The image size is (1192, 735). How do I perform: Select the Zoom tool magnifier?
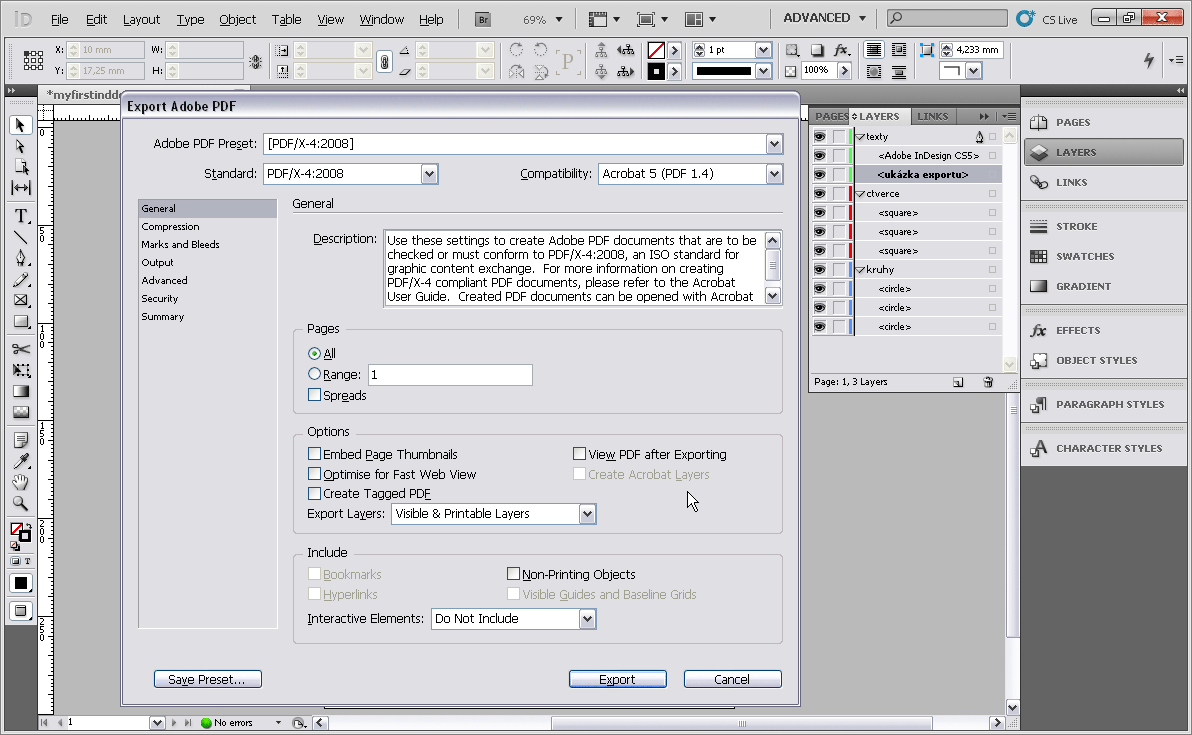[21, 503]
